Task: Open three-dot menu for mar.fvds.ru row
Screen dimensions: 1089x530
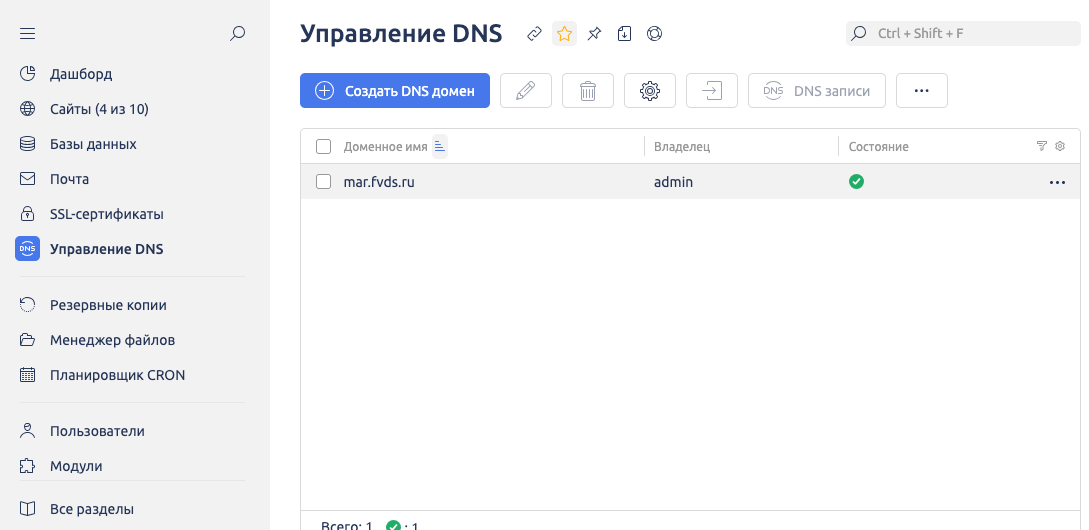Action: coord(1057,183)
